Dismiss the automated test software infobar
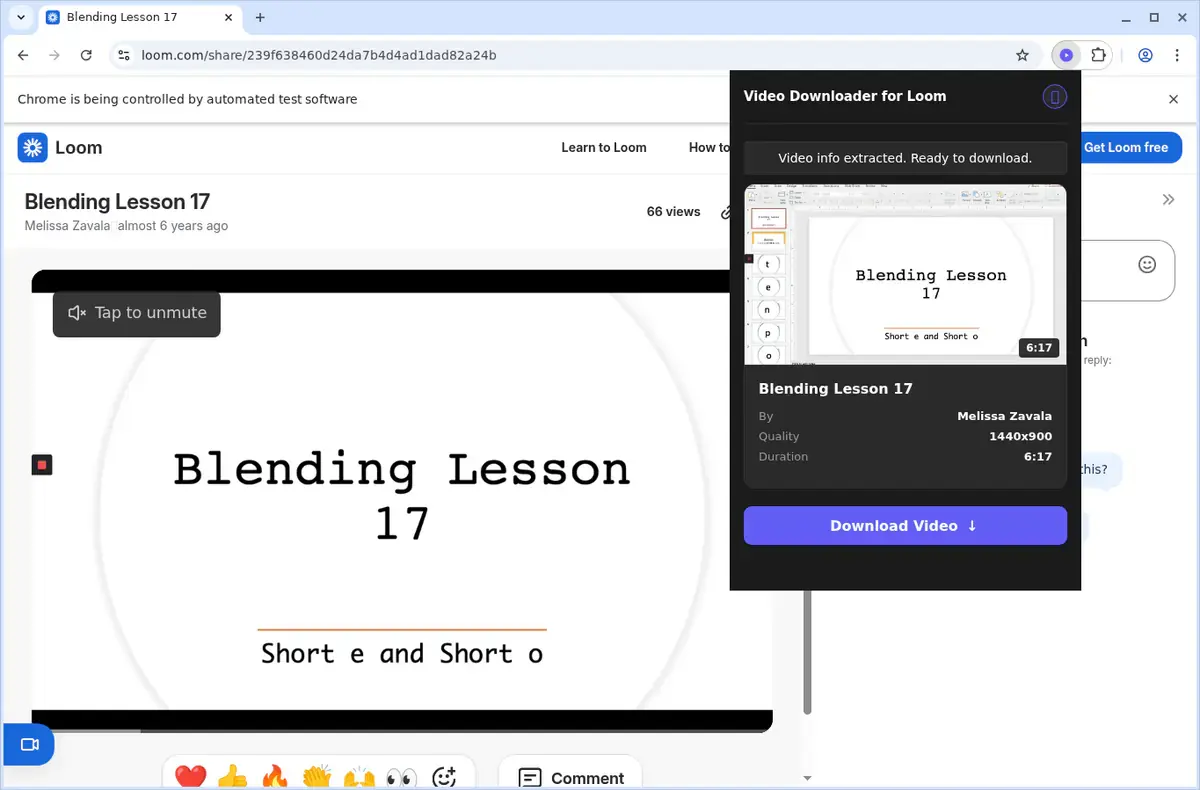Image resolution: width=1200 pixels, height=790 pixels. (x=1174, y=99)
